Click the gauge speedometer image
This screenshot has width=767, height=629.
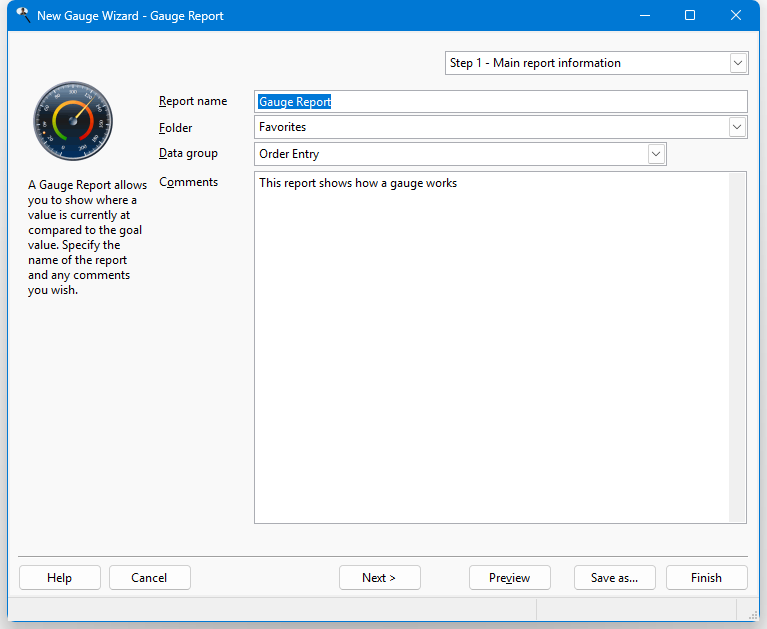coord(72,121)
